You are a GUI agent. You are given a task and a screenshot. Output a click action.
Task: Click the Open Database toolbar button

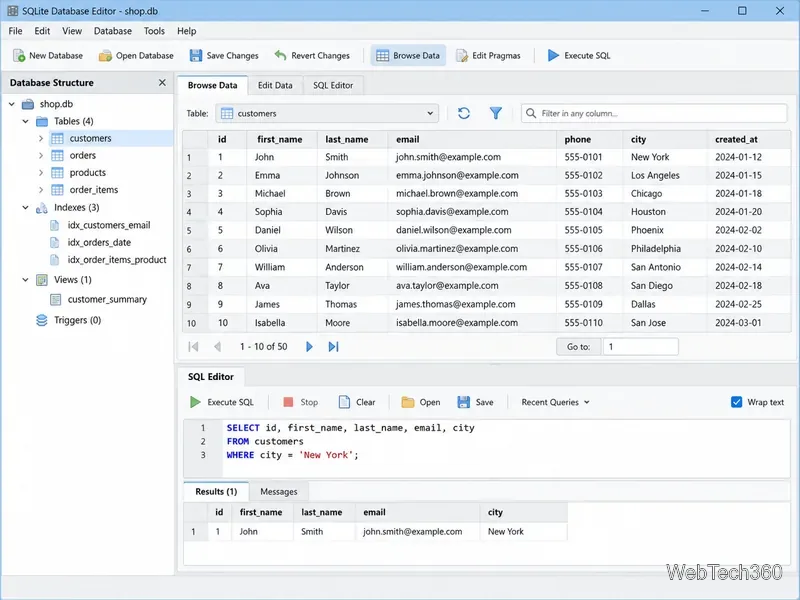(136, 56)
